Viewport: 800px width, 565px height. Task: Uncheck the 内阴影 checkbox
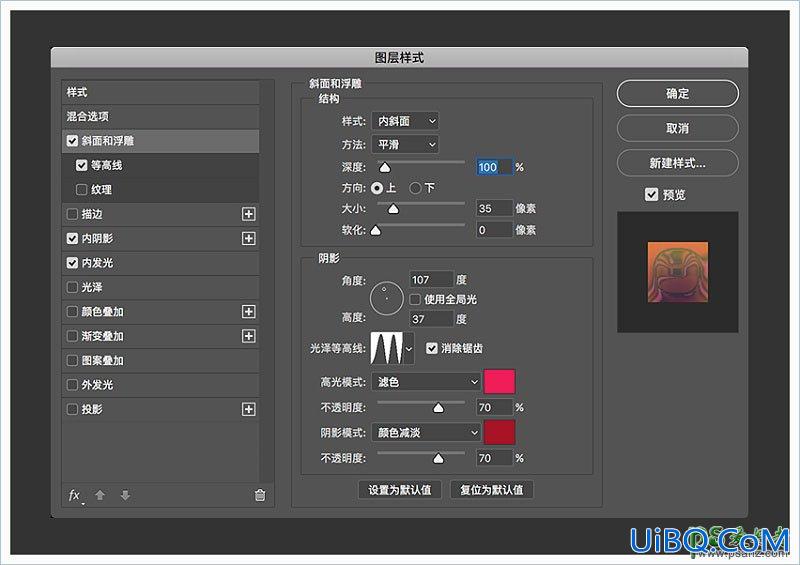(x=72, y=238)
